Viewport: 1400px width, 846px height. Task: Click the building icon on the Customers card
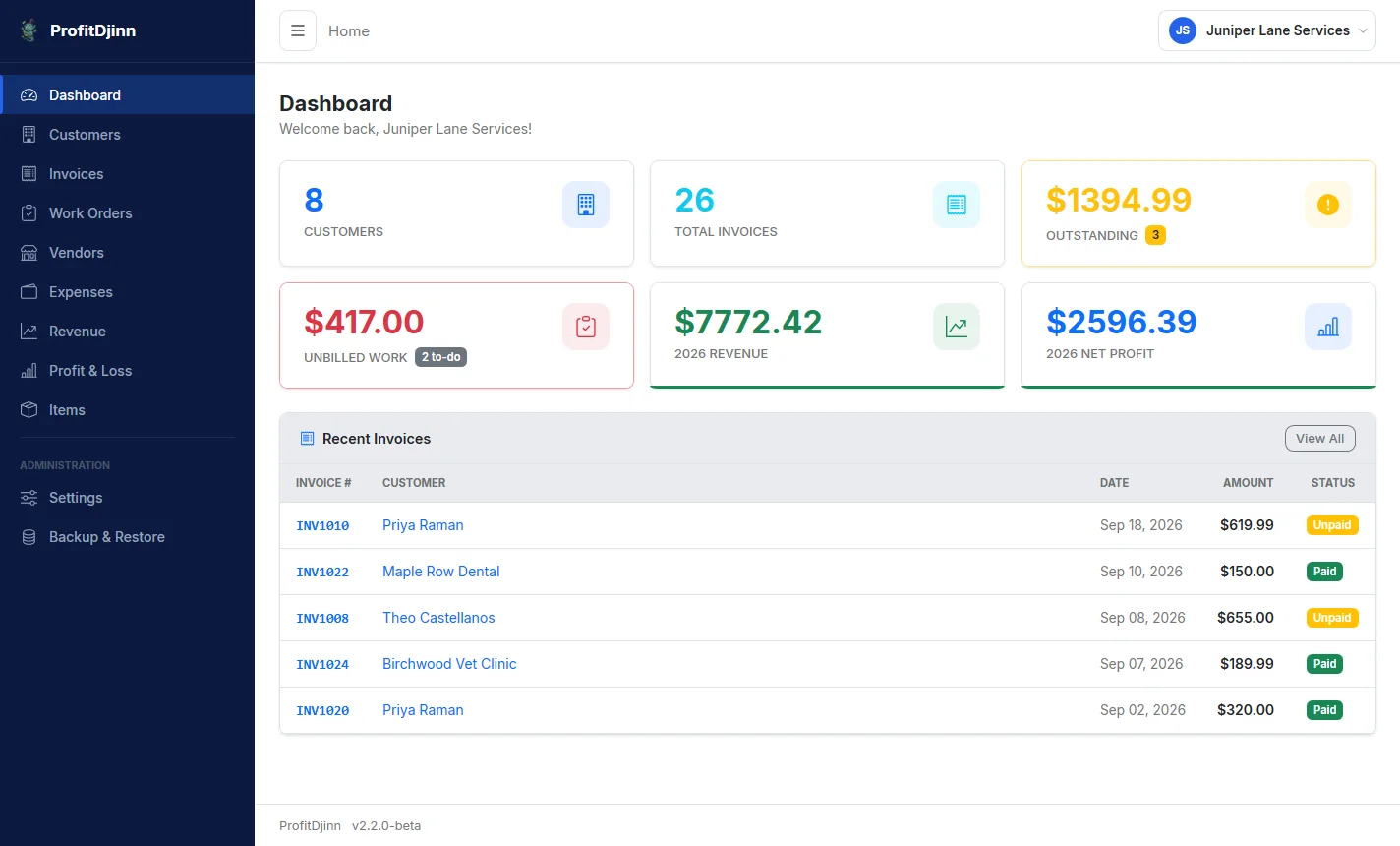coord(586,205)
